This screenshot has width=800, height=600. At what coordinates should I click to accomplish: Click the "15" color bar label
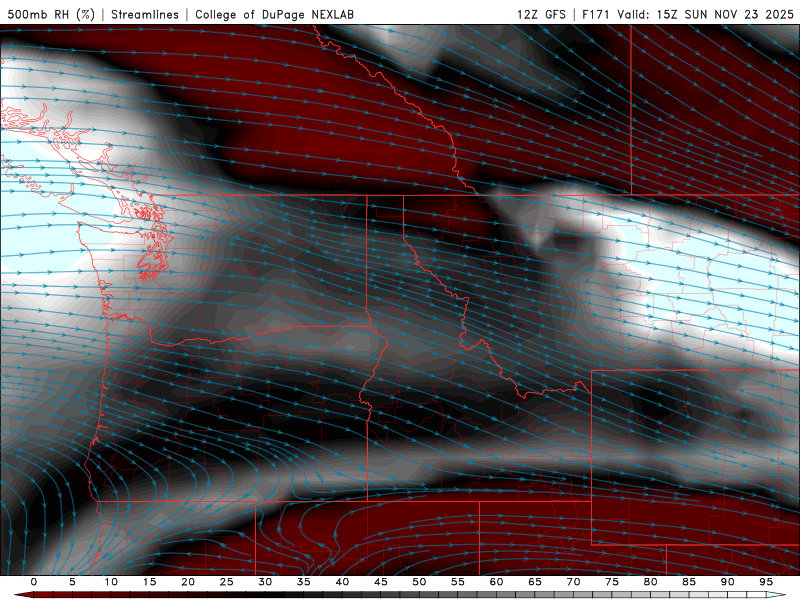point(149,582)
